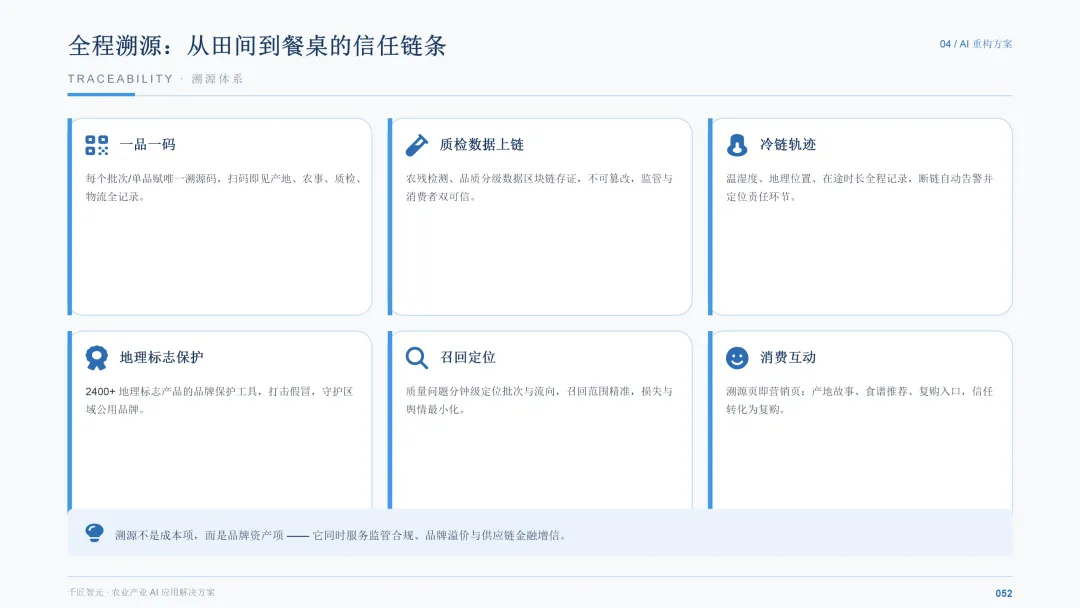Select the card title 召回定位
The image size is (1080, 608).
[468, 357]
